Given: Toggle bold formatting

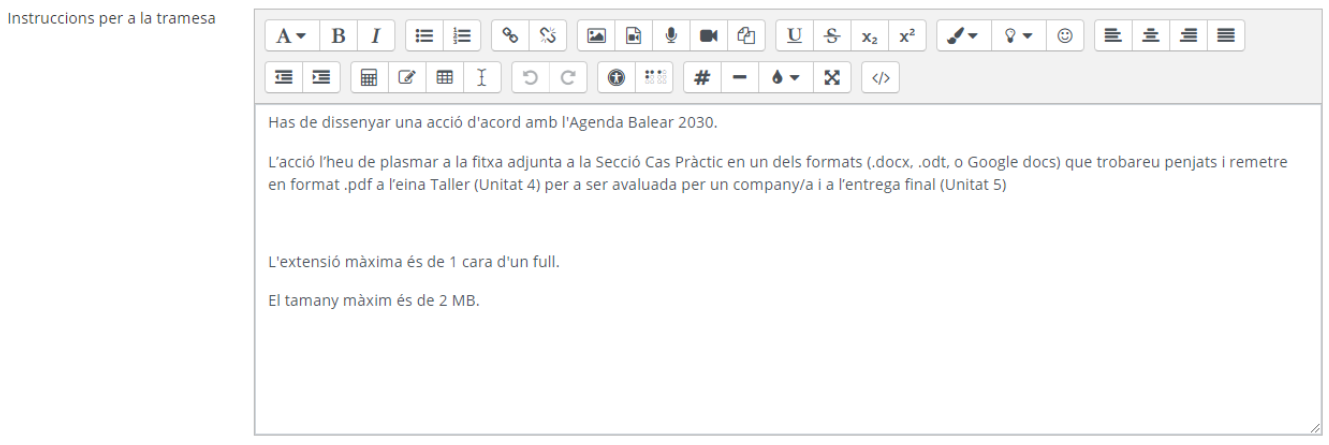Looking at the screenshot, I should 338,36.
